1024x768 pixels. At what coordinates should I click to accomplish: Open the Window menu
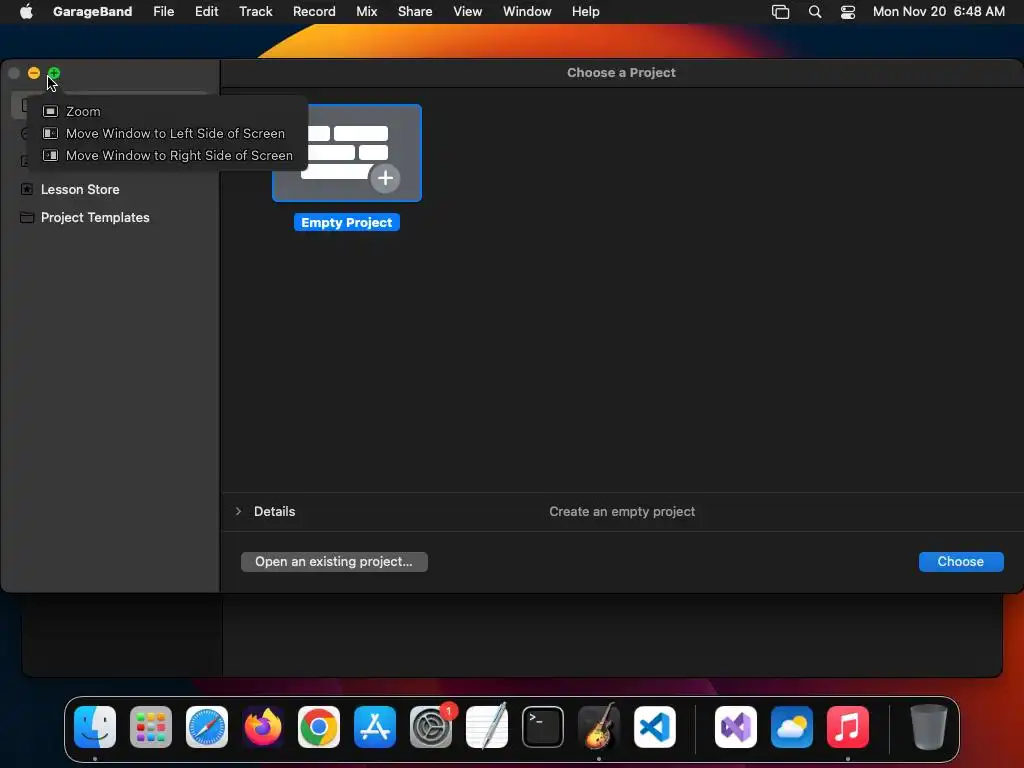[x=527, y=12]
